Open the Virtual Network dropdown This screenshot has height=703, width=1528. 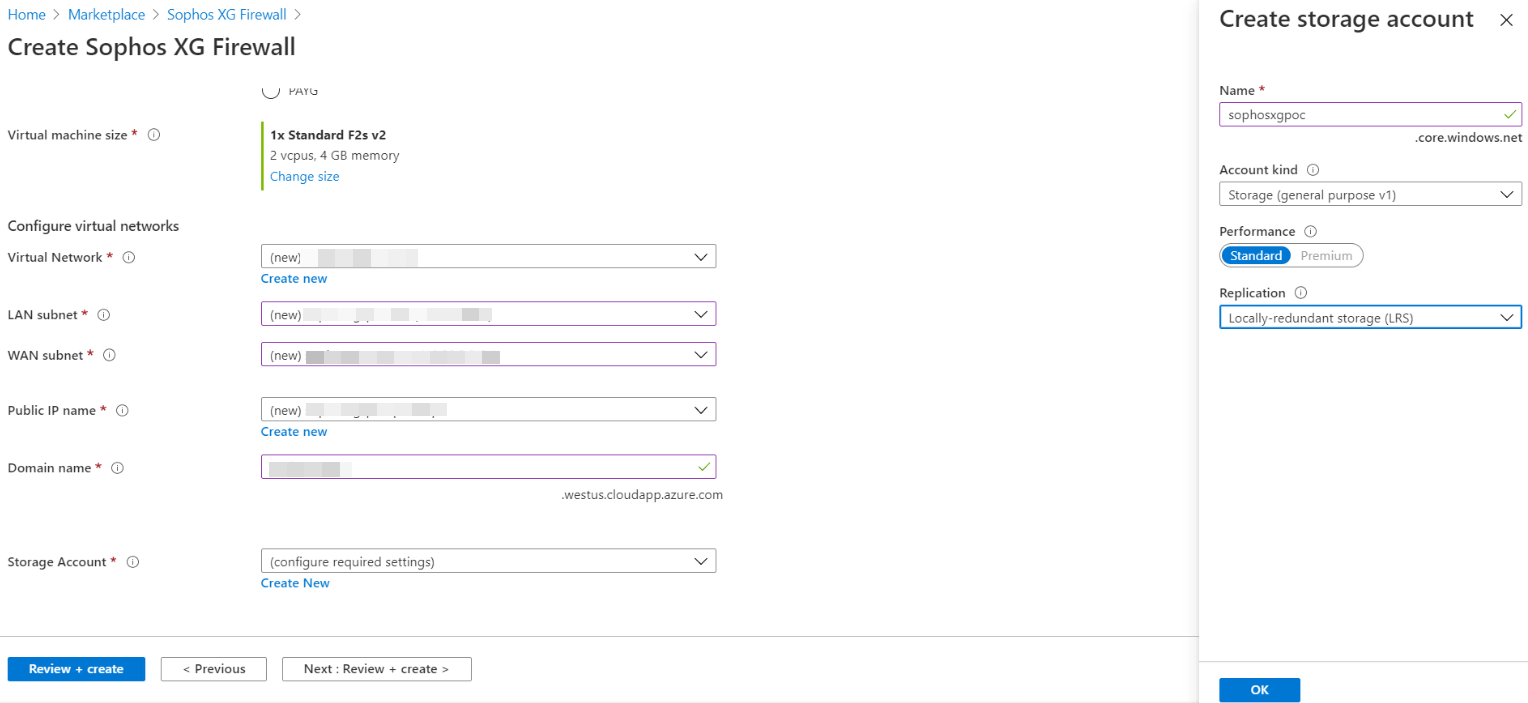(x=488, y=257)
